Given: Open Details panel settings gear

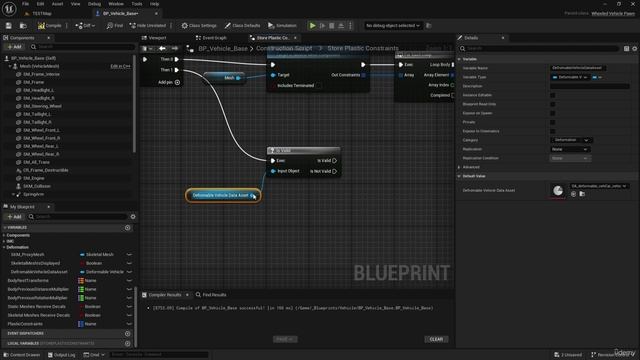Looking at the screenshot, I should [x=635, y=49].
